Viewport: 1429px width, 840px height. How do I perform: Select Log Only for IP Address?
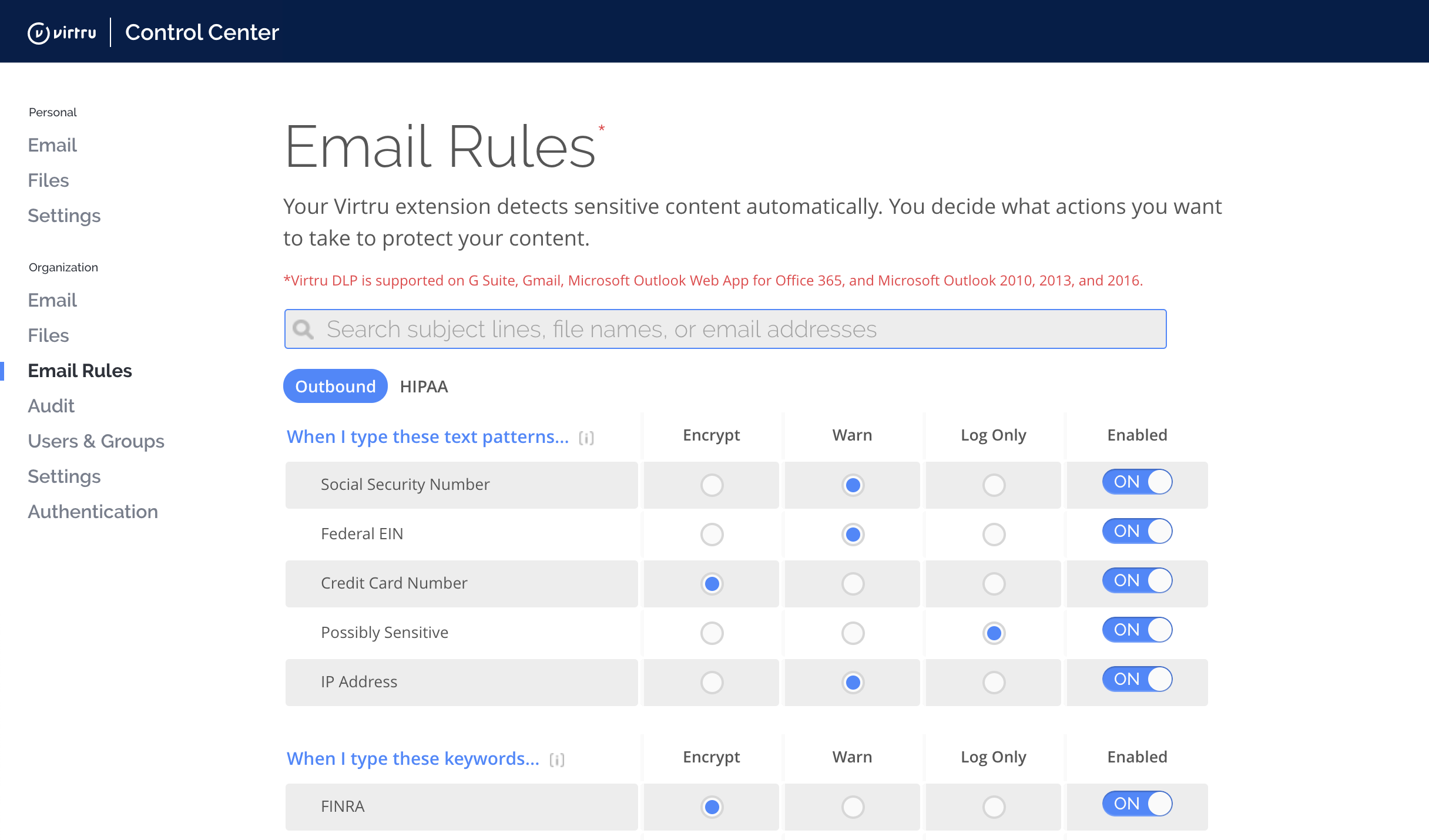(x=994, y=683)
